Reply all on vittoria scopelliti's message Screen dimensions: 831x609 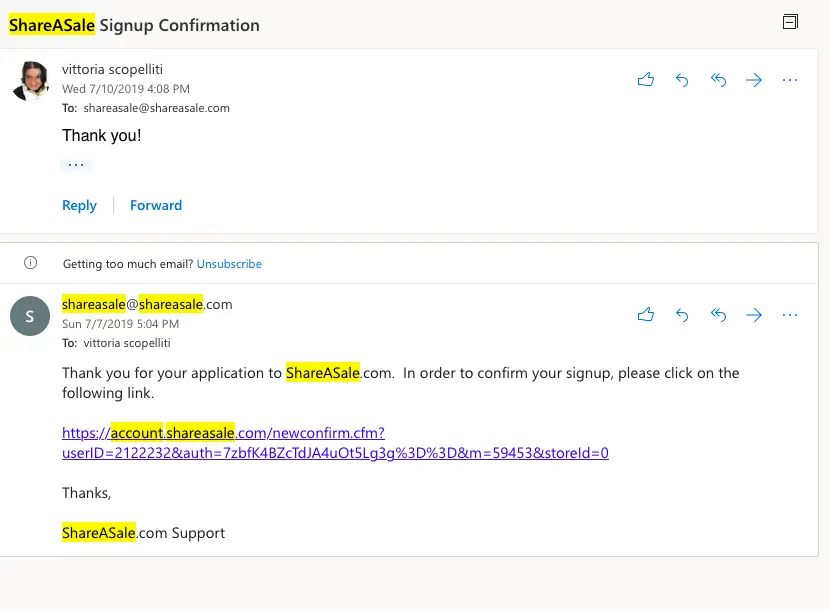tap(718, 80)
